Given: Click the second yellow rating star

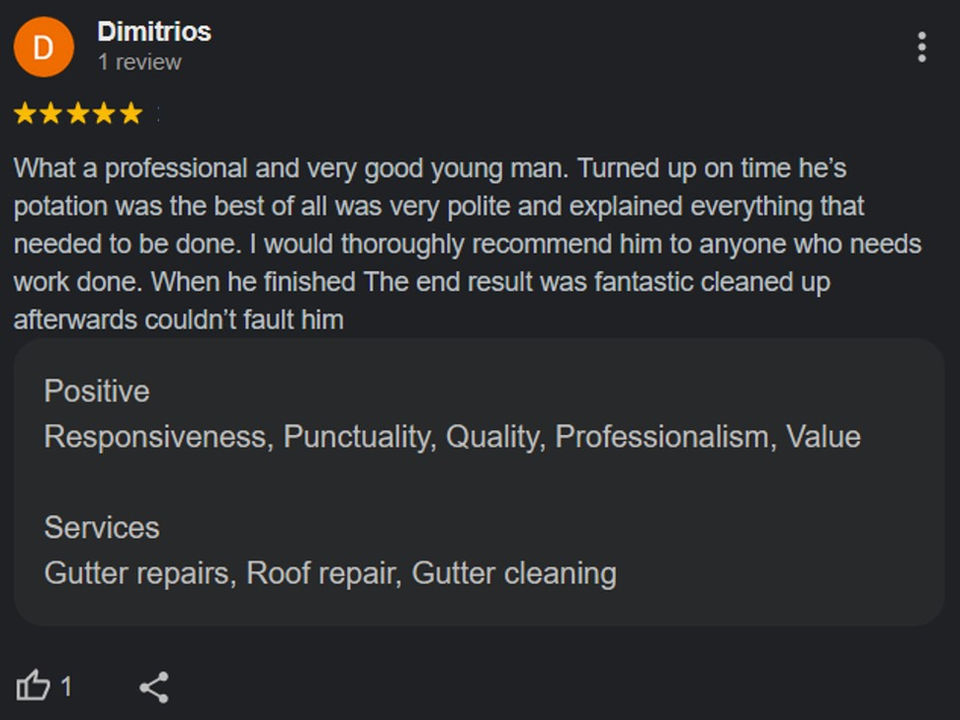Looking at the screenshot, I should [x=51, y=113].
